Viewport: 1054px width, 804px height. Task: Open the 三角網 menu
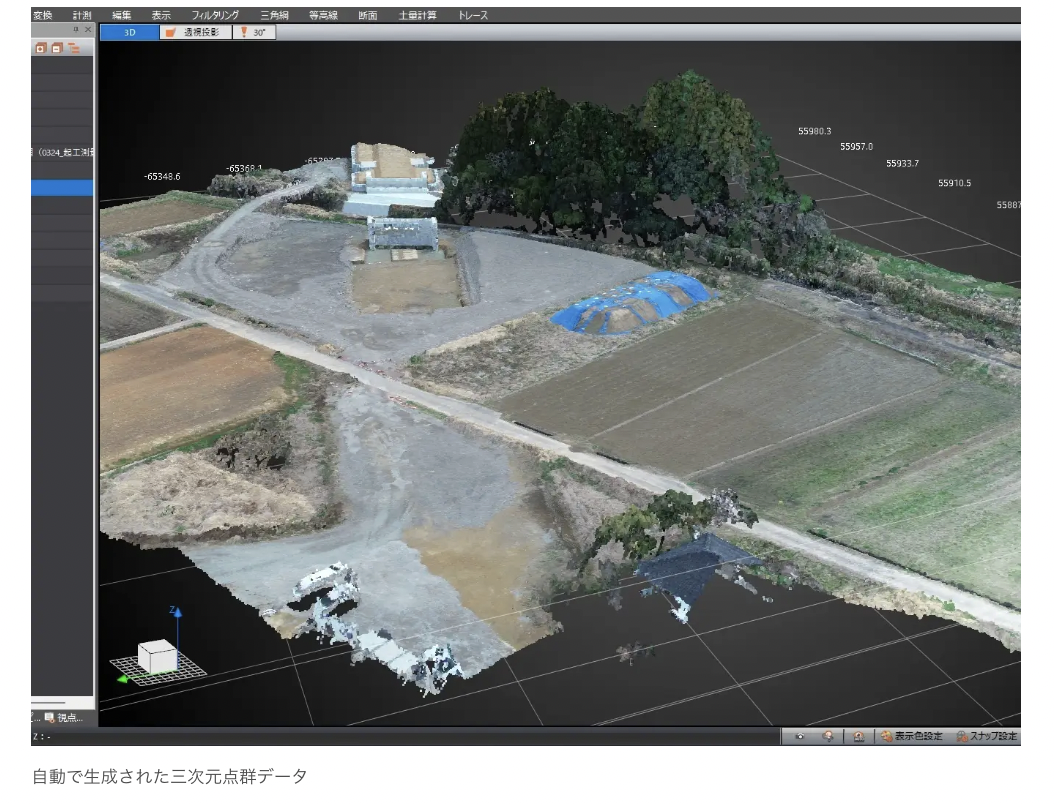[x=274, y=15]
